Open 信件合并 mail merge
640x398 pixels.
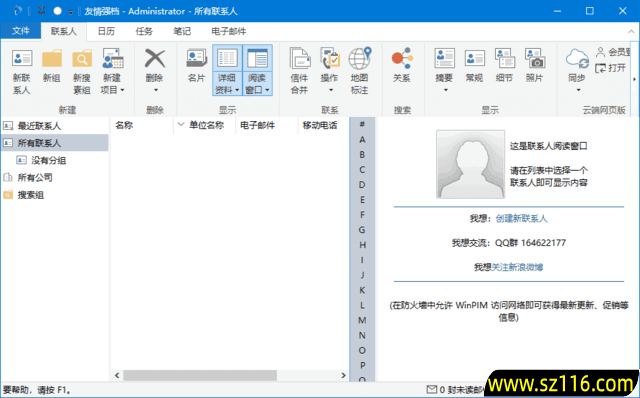pos(300,71)
